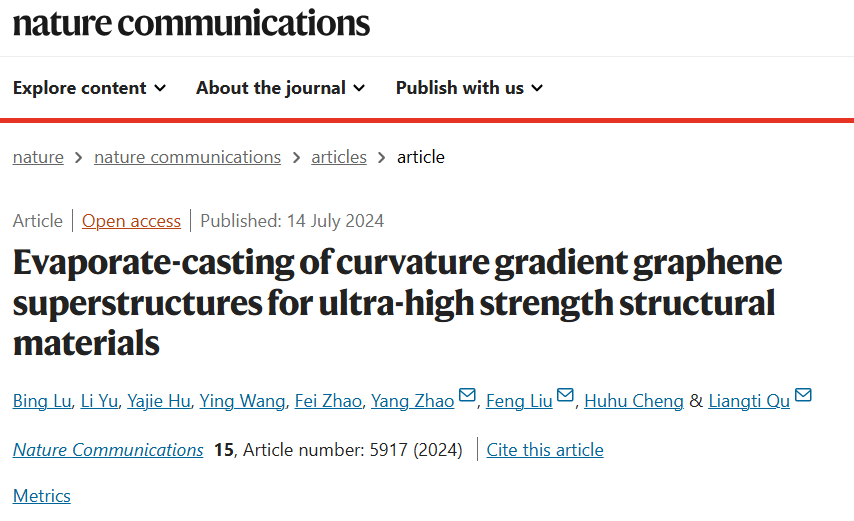Click the Open access link
Viewport: 854px width, 521px height.
tap(131, 220)
